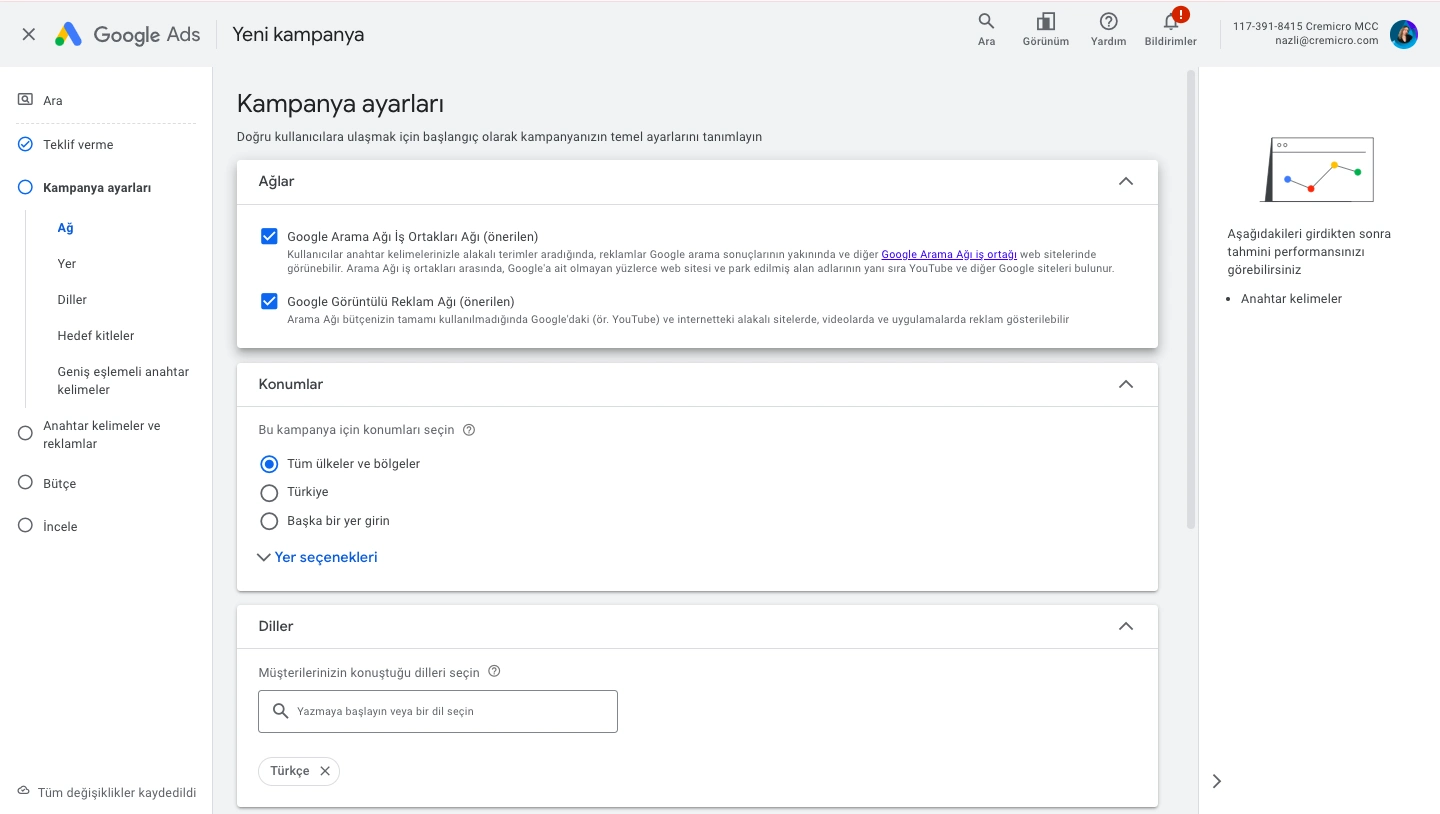Viewport: 1440px width, 814px height.
Task: Click the magnifier icon in language field
Action: 280,711
